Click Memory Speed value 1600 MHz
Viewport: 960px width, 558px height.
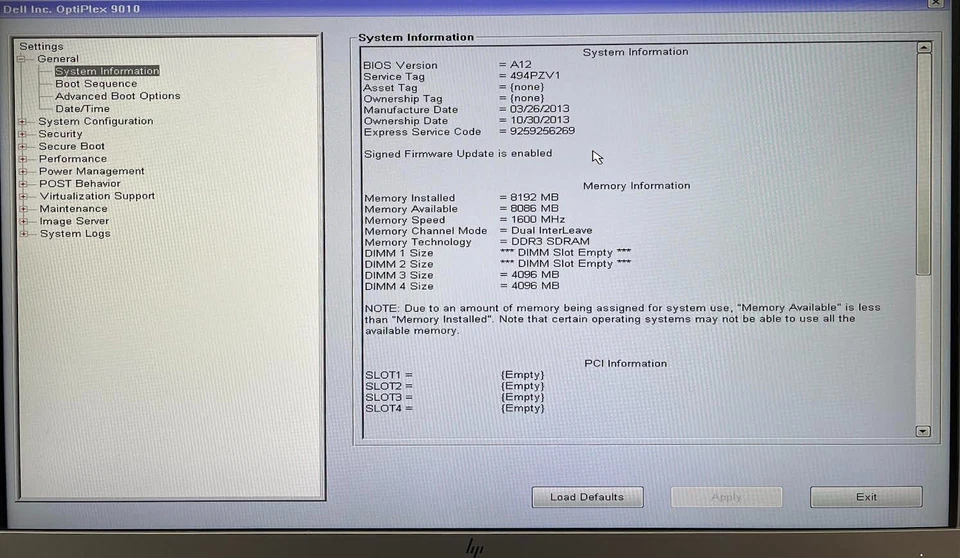point(538,219)
